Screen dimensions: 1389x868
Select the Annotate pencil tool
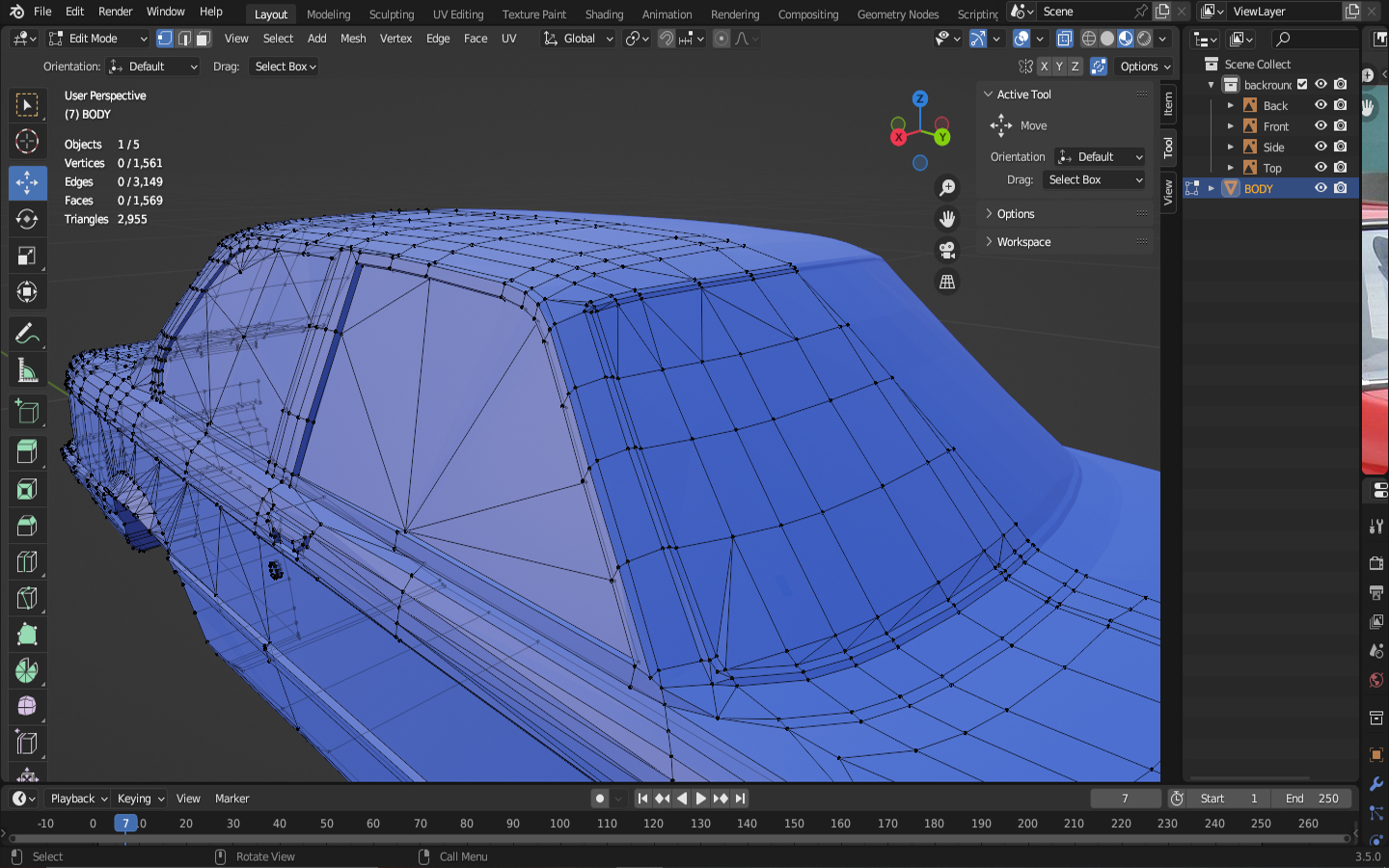[x=27, y=334]
